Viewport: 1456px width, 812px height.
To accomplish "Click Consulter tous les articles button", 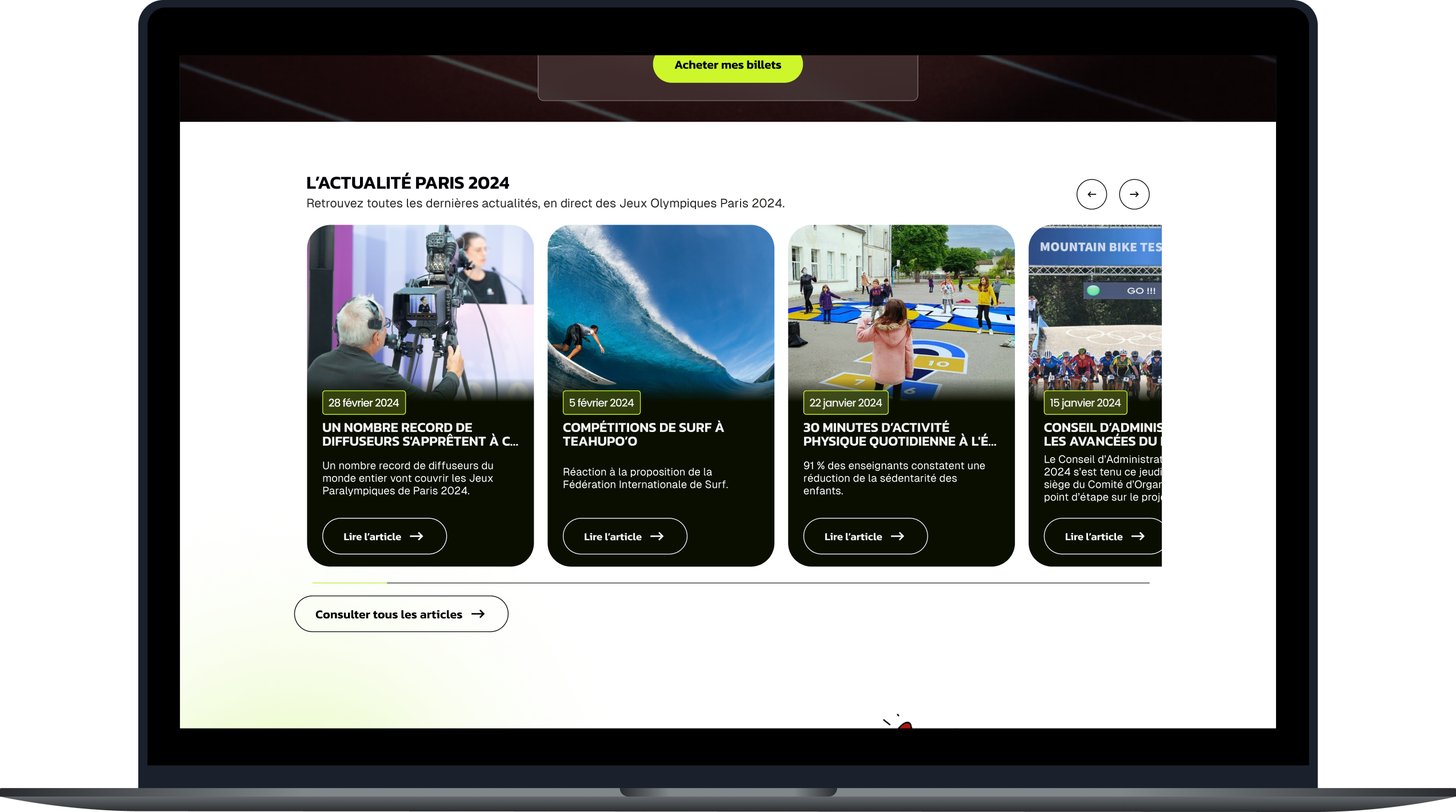I will pos(401,614).
